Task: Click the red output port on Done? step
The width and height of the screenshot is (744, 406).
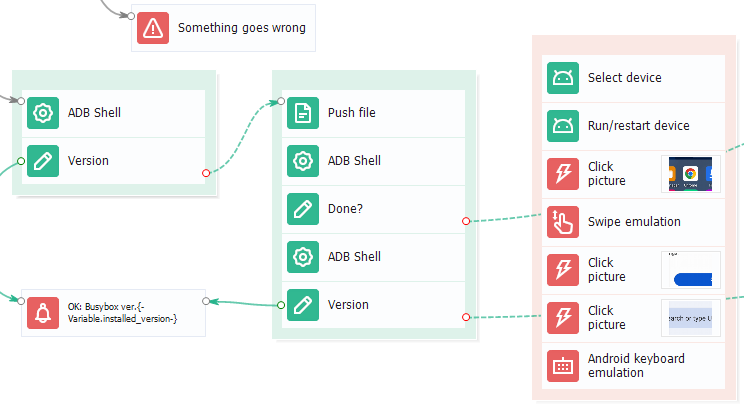Action: tap(466, 221)
